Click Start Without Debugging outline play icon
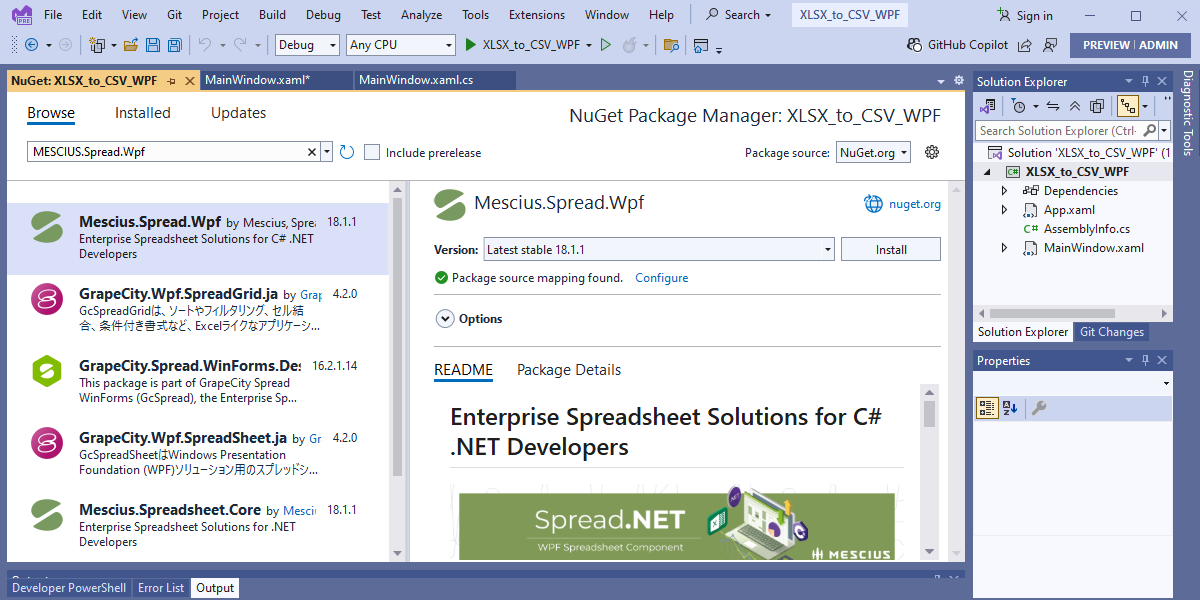The width and height of the screenshot is (1200, 600). (x=605, y=45)
